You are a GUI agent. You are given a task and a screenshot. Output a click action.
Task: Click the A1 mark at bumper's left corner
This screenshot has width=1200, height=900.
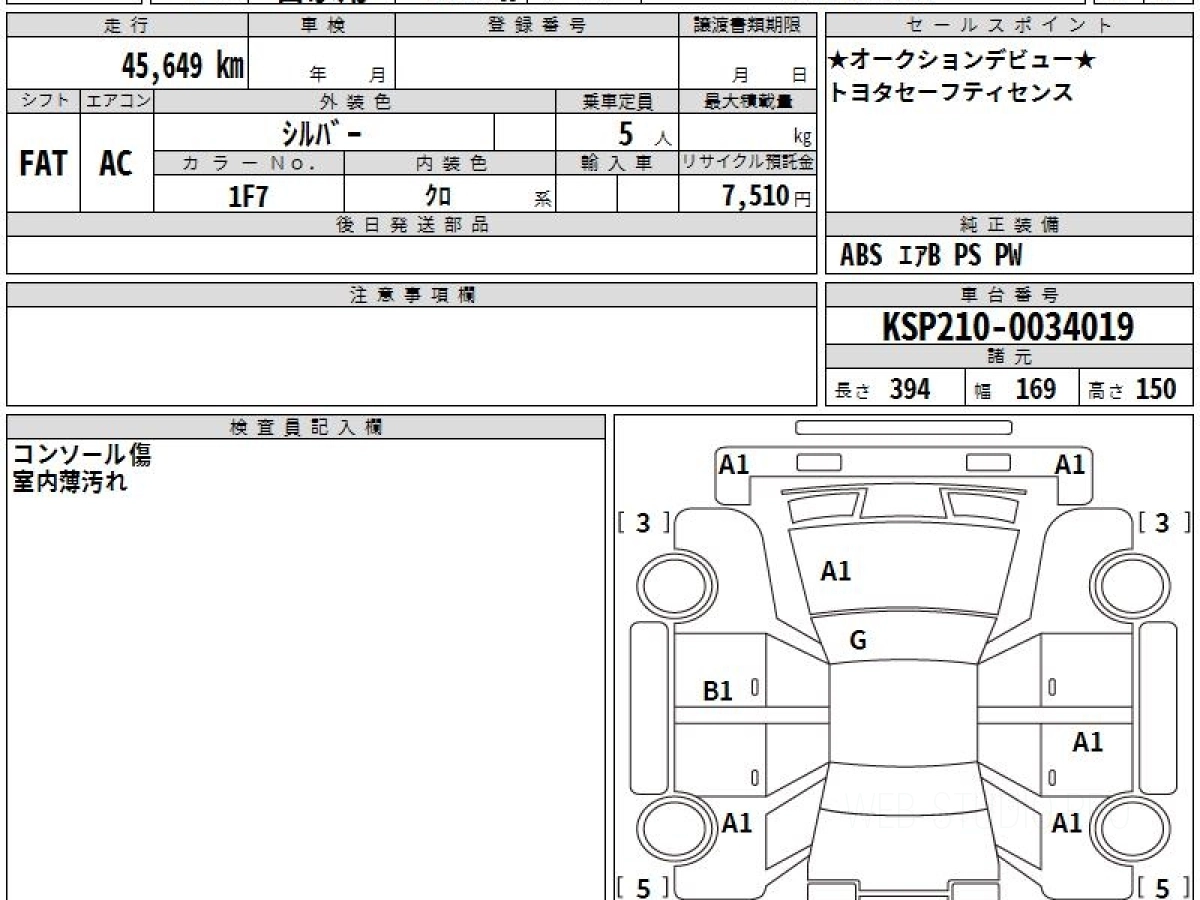[x=735, y=464]
